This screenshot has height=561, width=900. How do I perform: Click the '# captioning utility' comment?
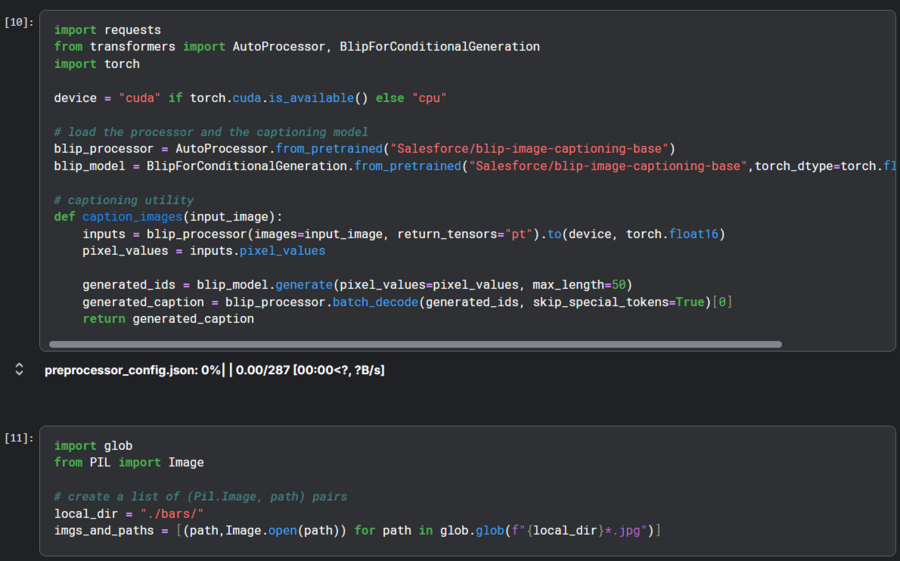tap(124, 200)
